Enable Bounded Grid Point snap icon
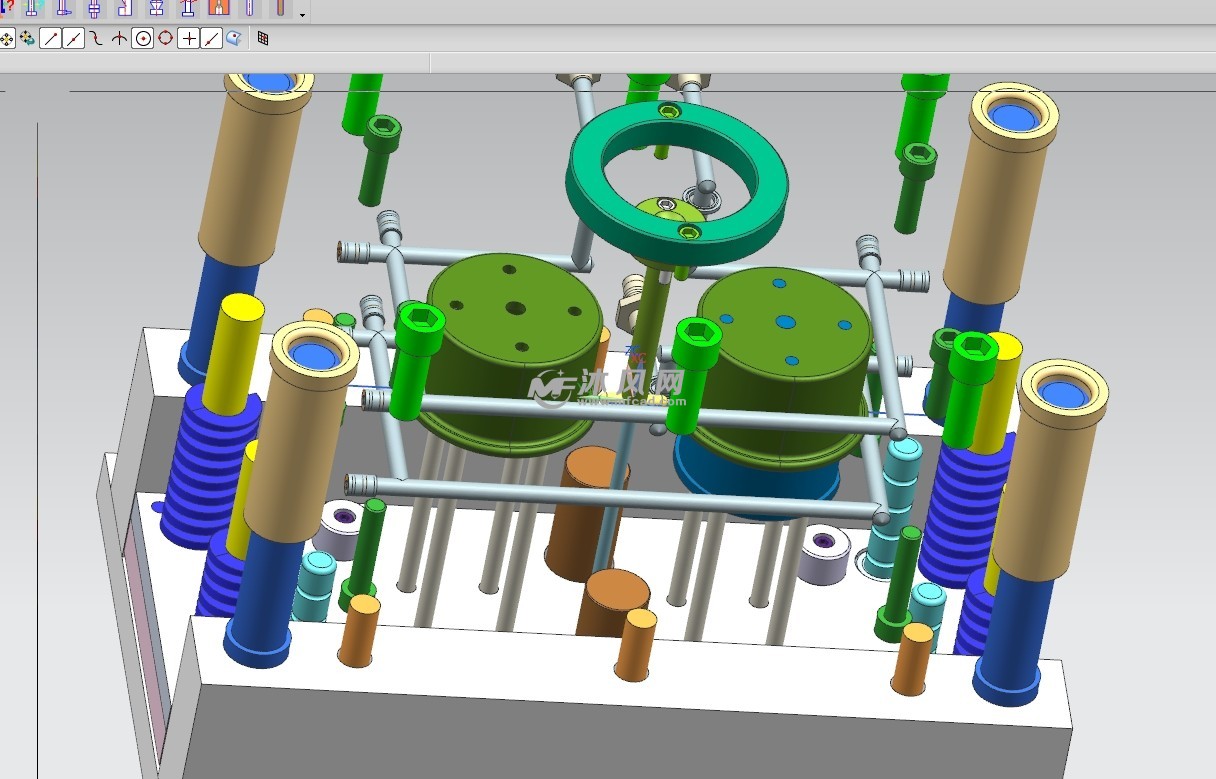Viewport: 1216px width, 779px height. point(263,39)
